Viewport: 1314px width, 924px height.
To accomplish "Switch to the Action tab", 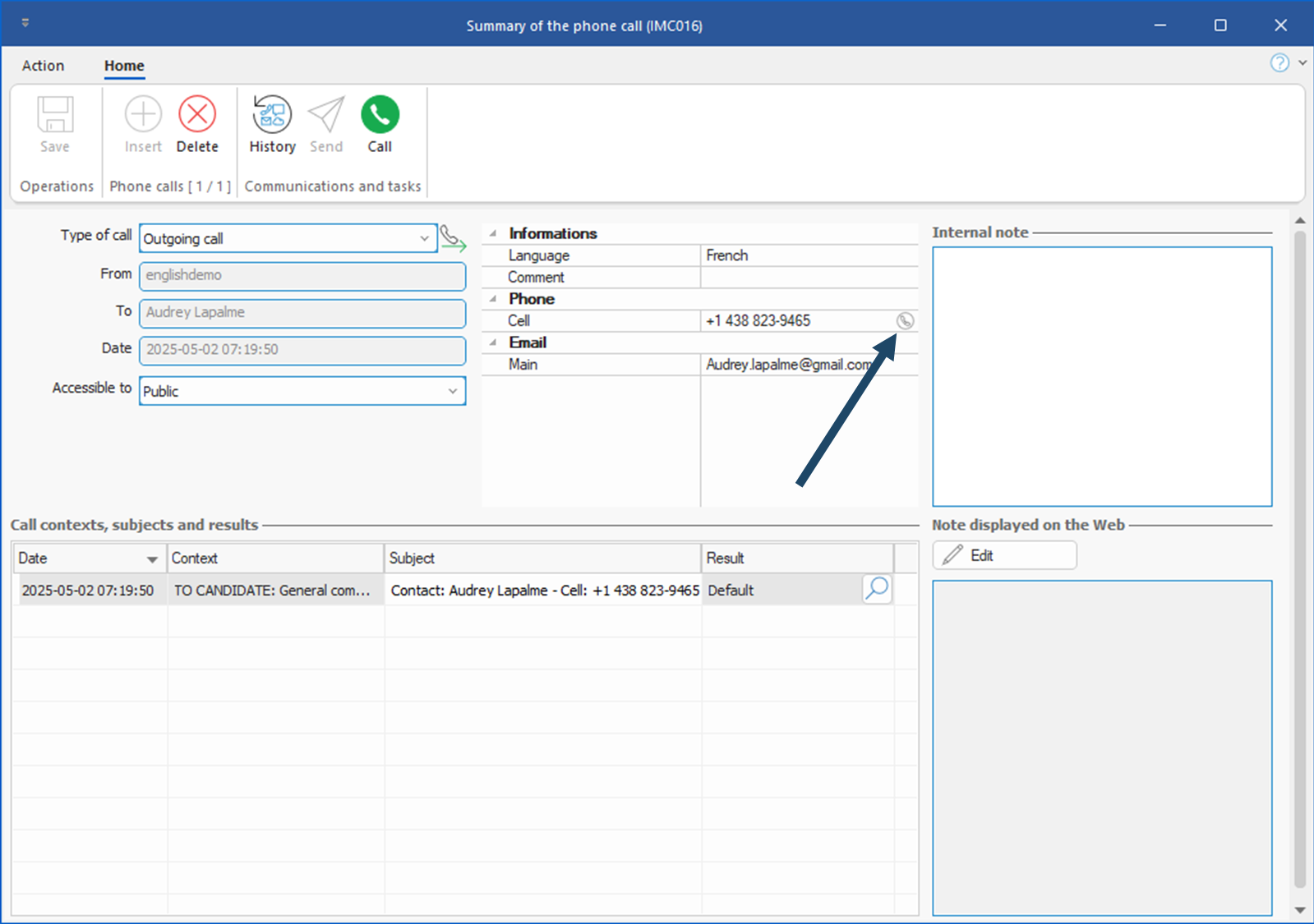I will 43,66.
